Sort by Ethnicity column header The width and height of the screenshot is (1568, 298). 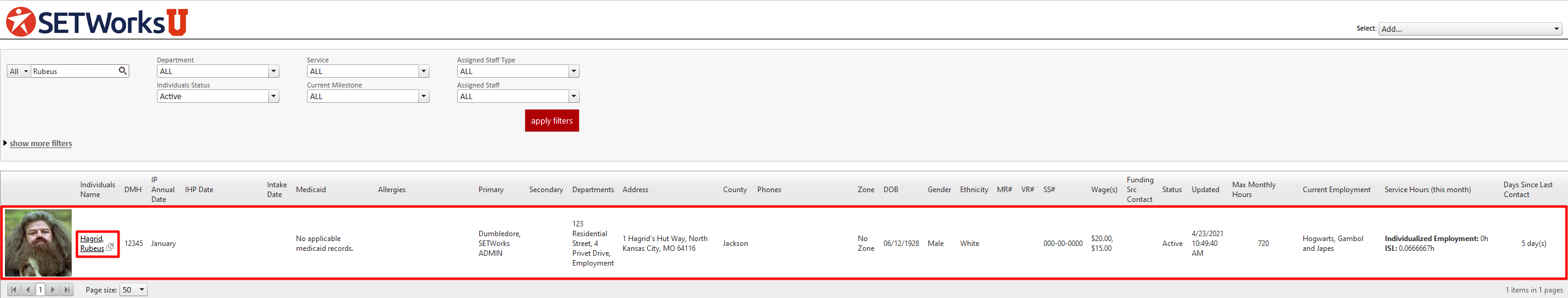coord(974,190)
